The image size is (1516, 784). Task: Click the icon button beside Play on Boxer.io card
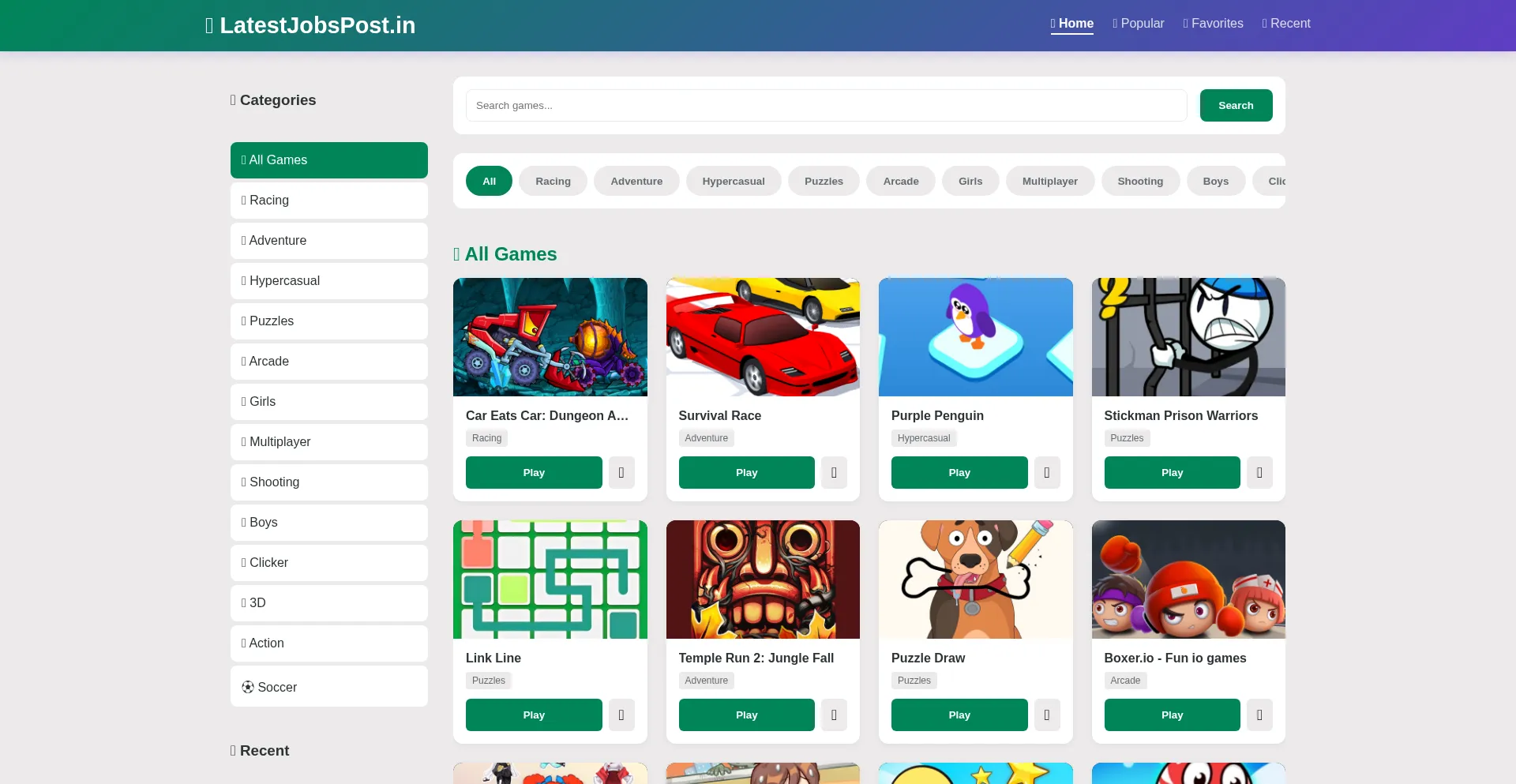coord(1259,715)
